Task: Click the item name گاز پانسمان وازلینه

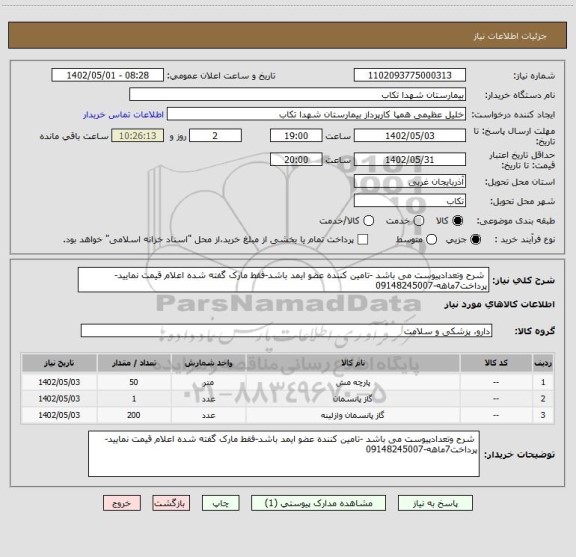Action: pos(353,415)
